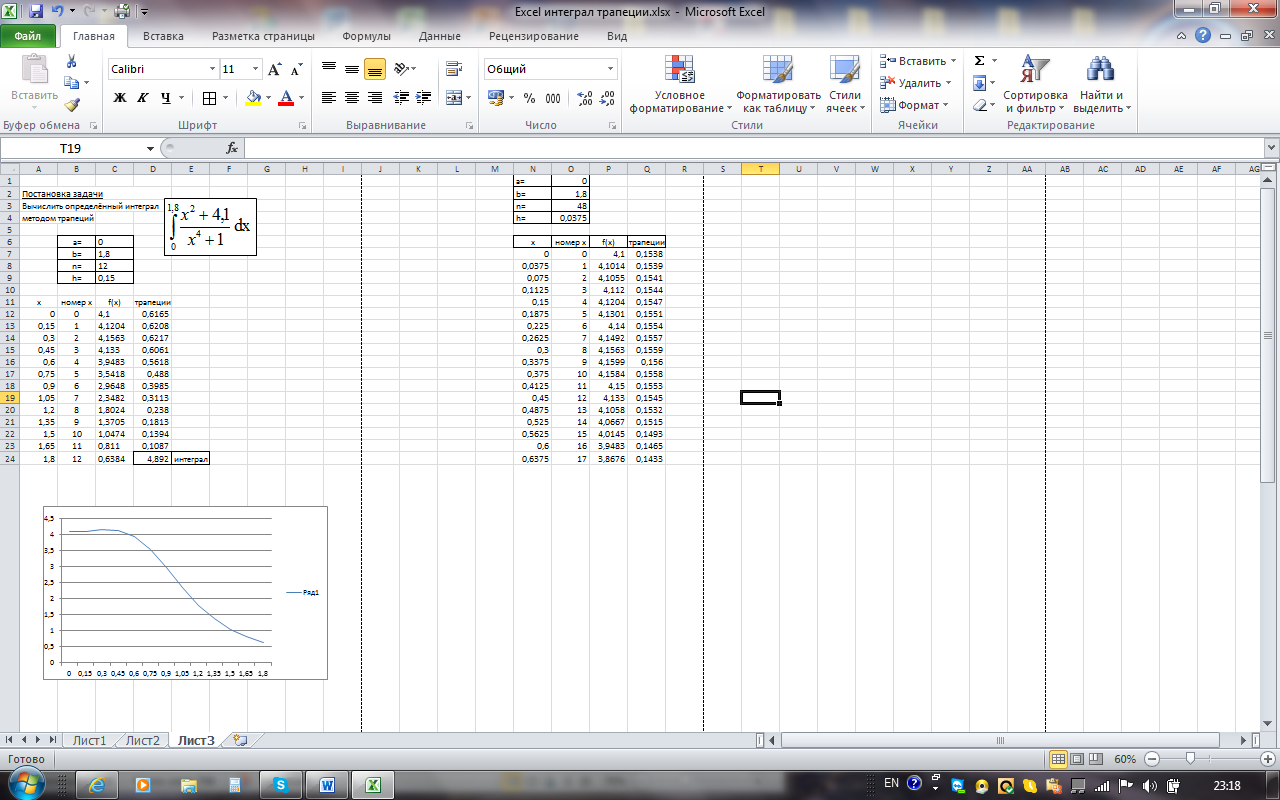The height and width of the screenshot is (800, 1280).
Task: Switch to the Формулы tab
Action: 366,36
